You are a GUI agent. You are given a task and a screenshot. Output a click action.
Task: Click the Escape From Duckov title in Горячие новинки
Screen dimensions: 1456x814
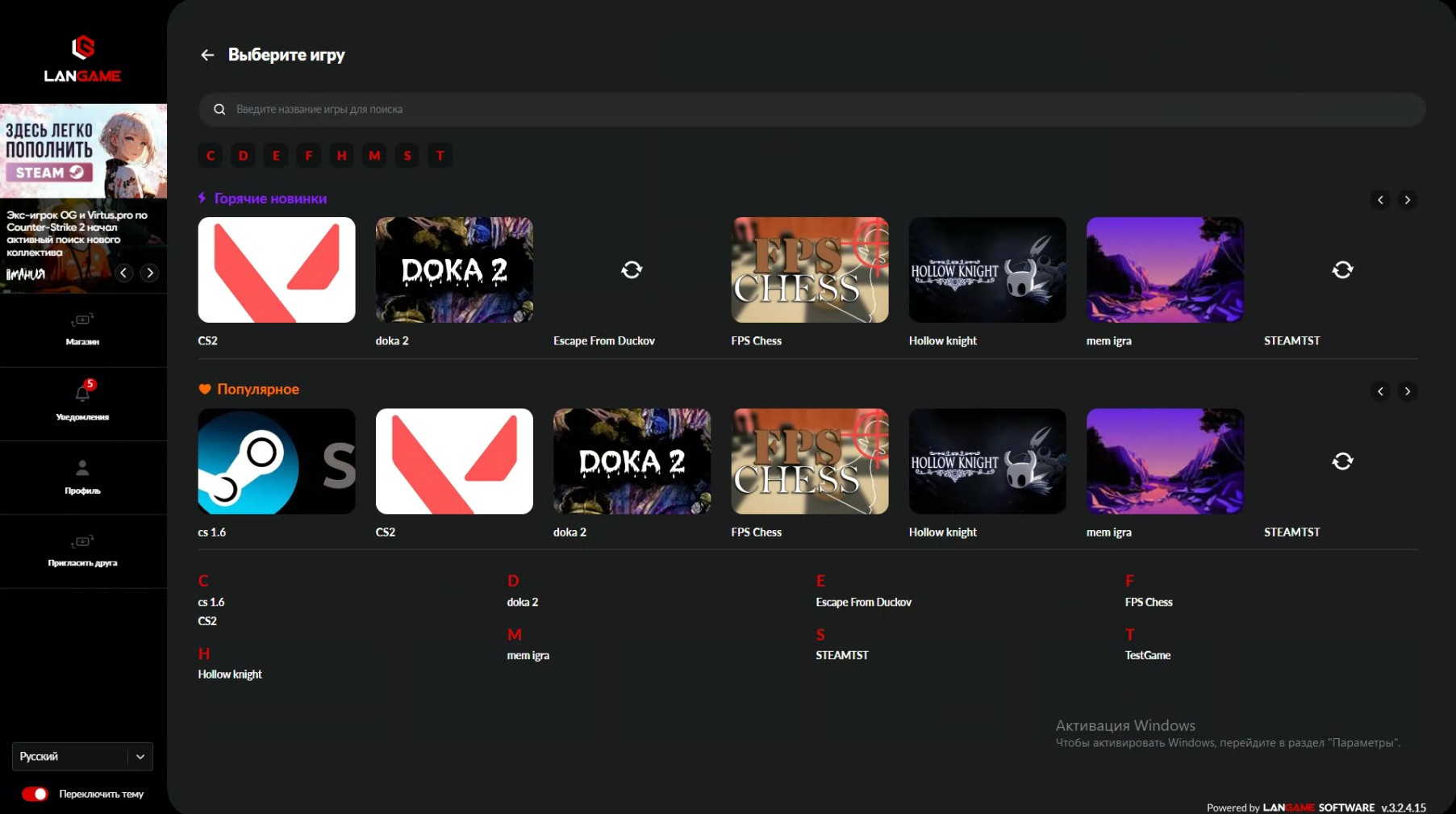[x=604, y=341]
